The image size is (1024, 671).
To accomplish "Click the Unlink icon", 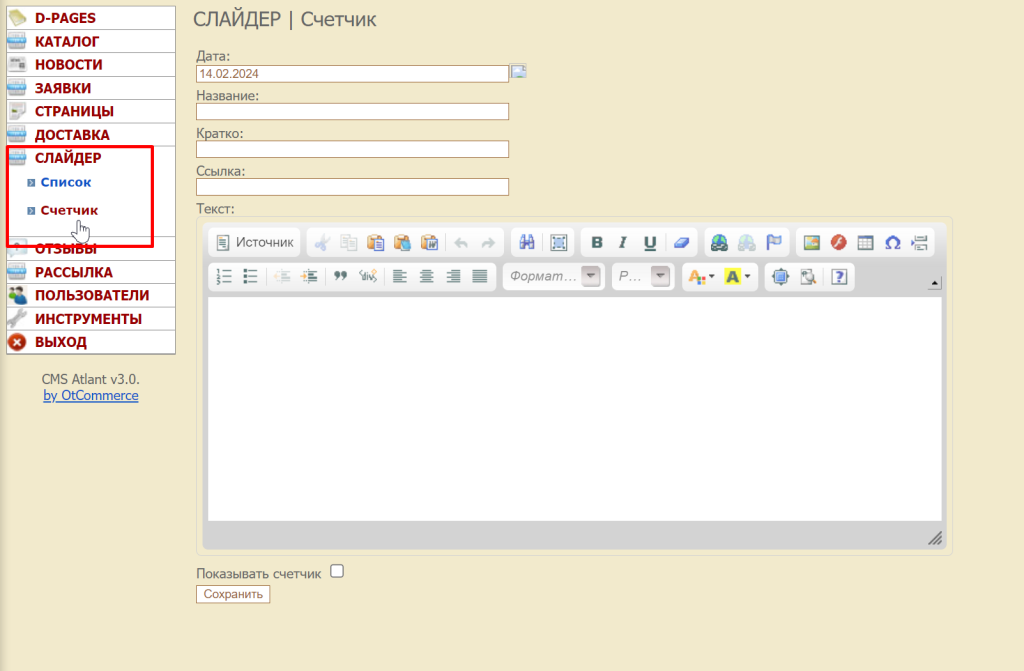I will coord(746,243).
